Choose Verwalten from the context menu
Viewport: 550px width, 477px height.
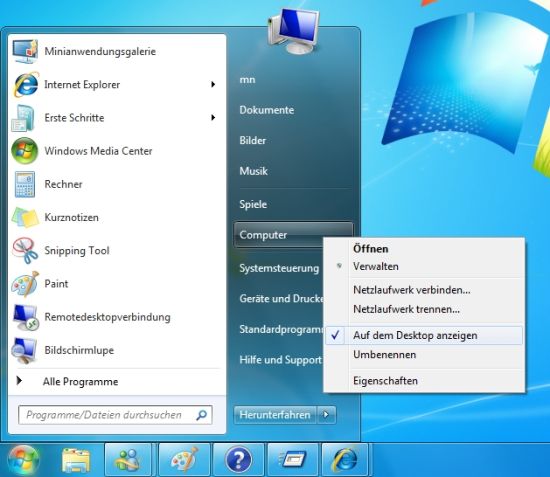coord(376,267)
